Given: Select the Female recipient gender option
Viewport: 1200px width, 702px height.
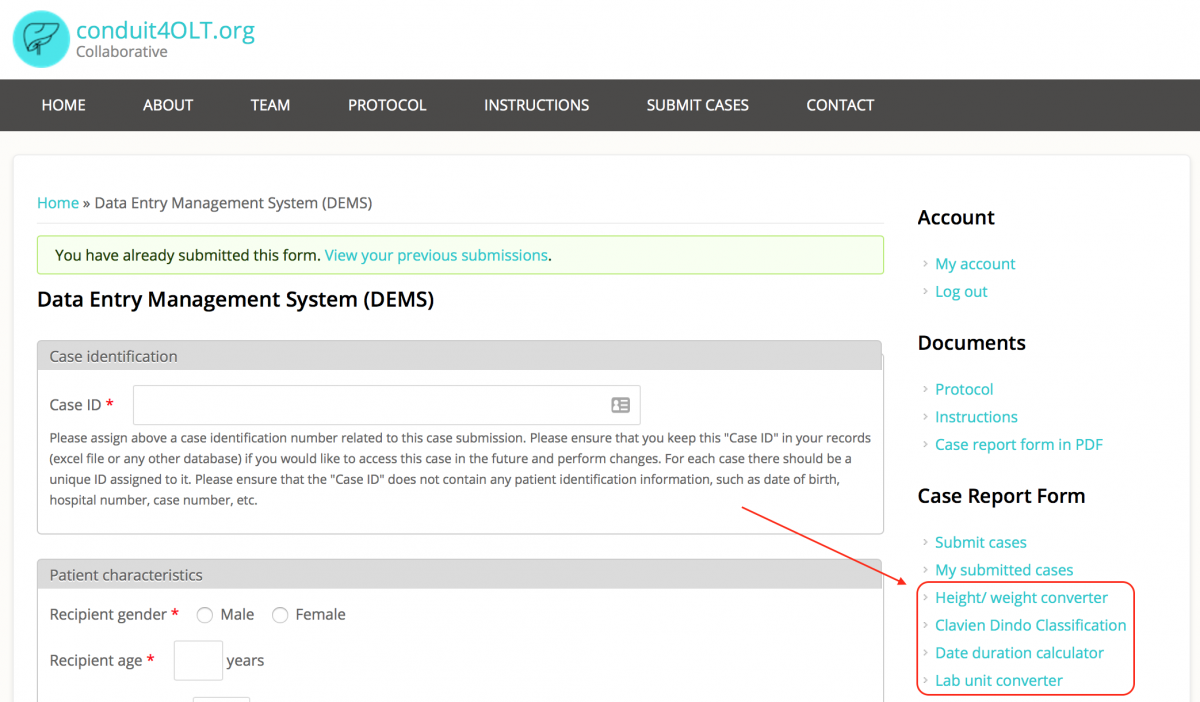Looking at the screenshot, I should [x=280, y=615].
